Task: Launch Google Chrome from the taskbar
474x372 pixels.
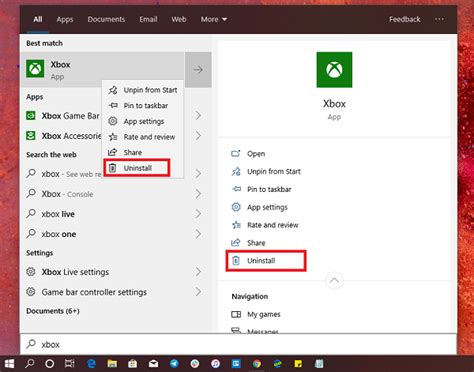Action: tap(257, 364)
